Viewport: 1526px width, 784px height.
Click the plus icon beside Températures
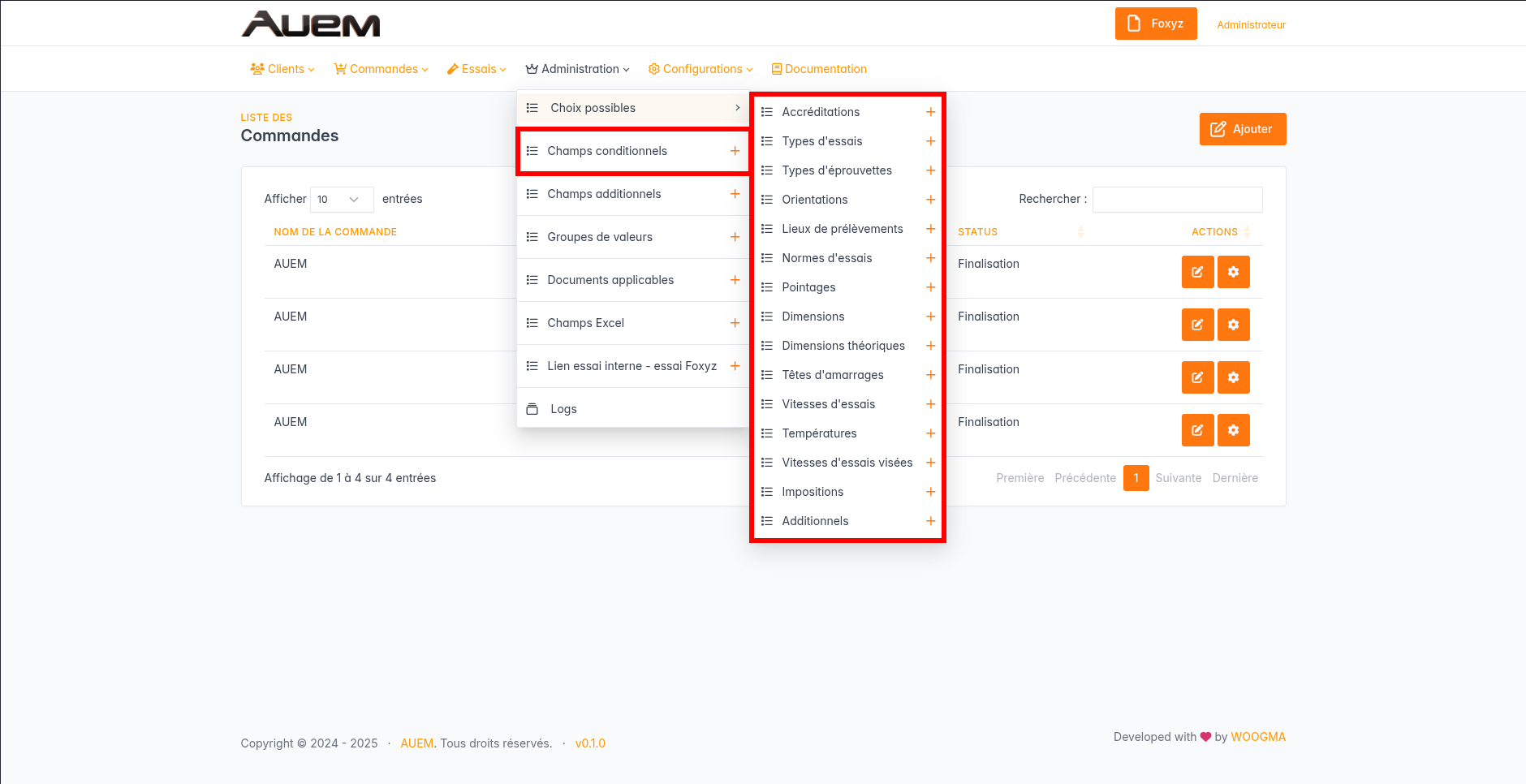point(930,433)
